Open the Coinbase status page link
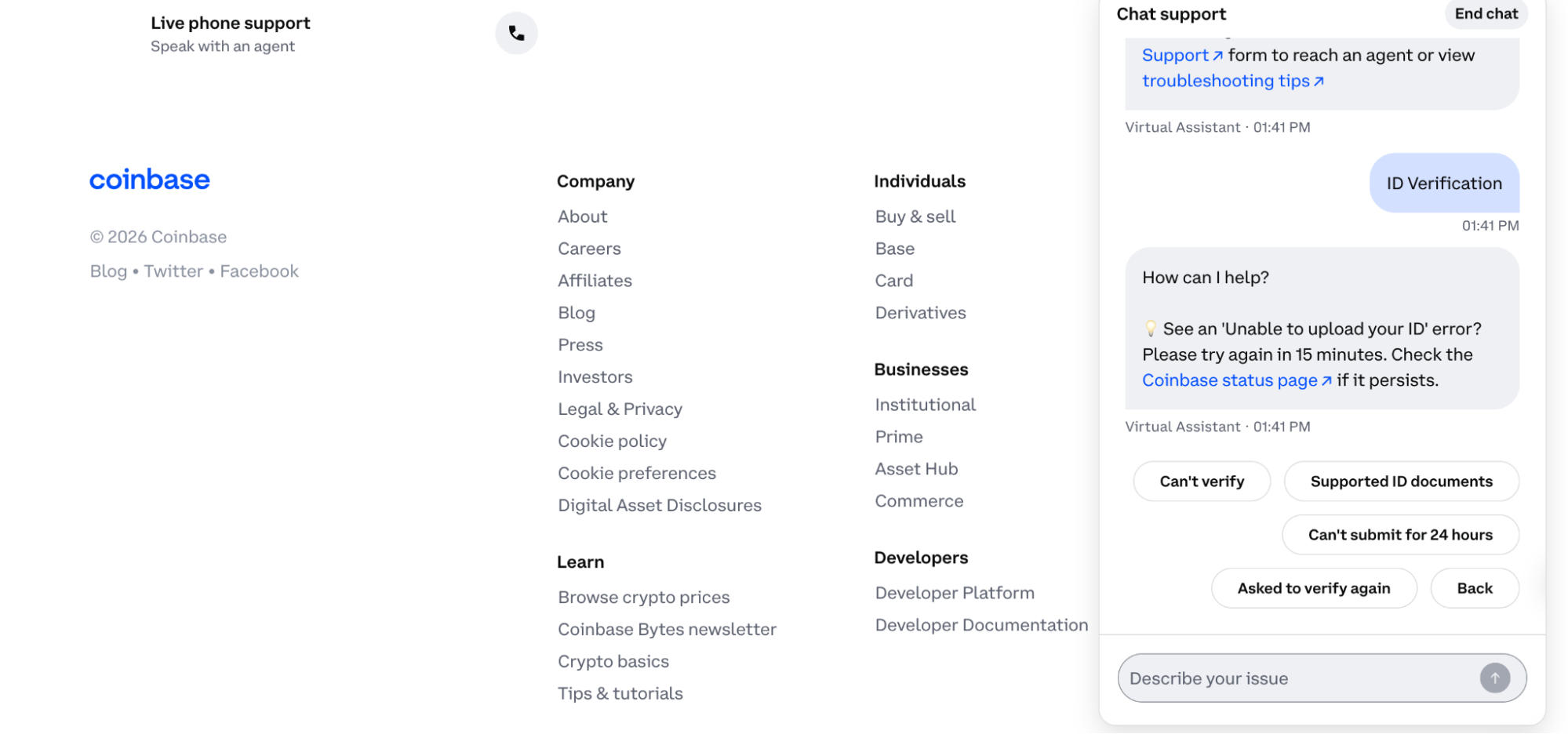1568x734 pixels. (x=1229, y=380)
